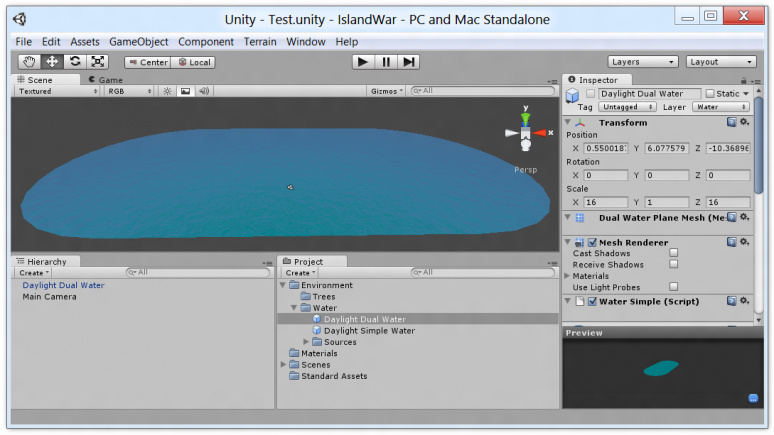Enable Use Light Probes checkbox

673,287
